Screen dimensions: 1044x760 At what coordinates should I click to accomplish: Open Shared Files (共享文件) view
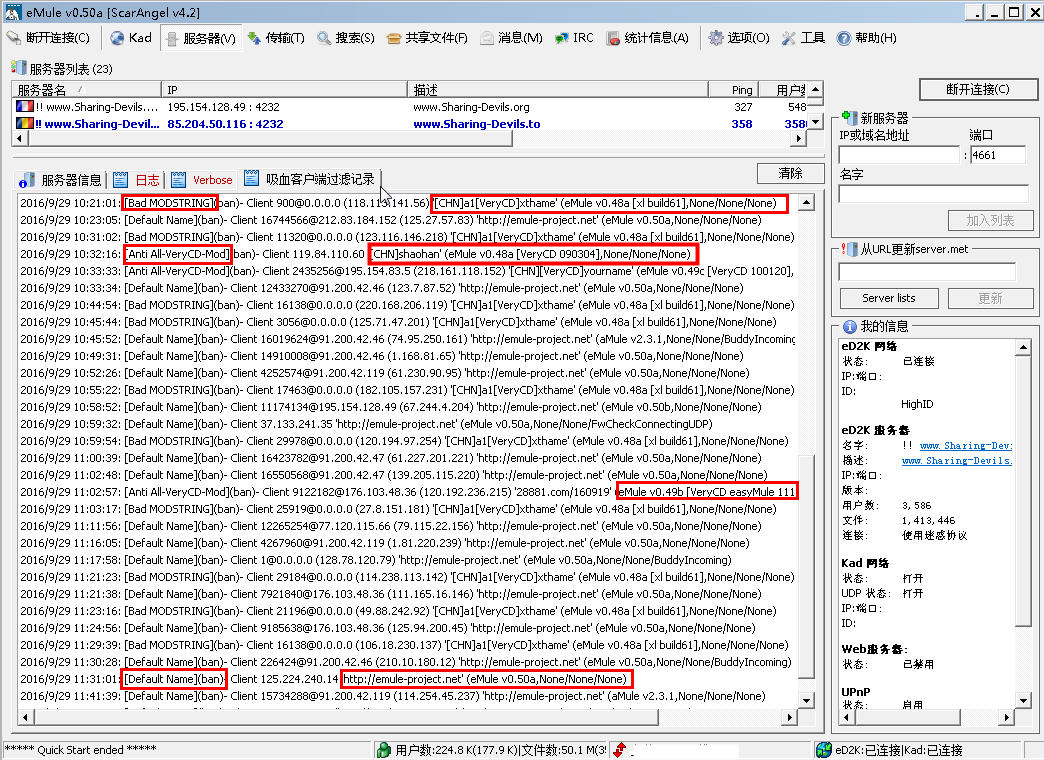427,38
